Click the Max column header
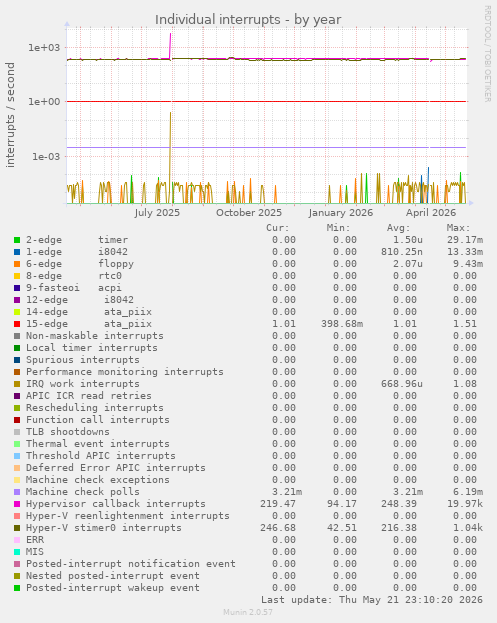The width and height of the screenshot is (497, 623). point(458,228)
